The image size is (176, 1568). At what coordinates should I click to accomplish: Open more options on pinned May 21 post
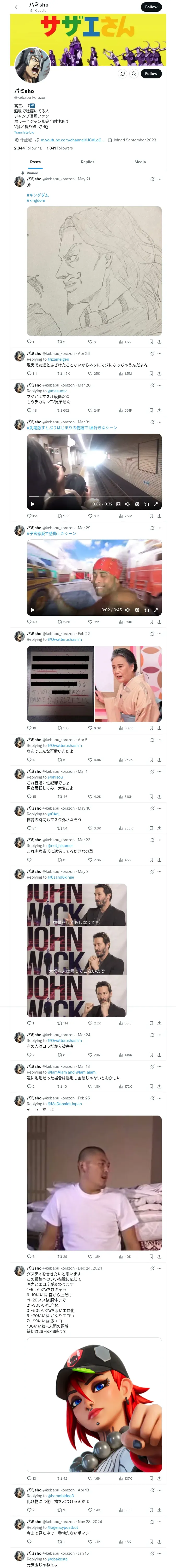coord(160,179)
